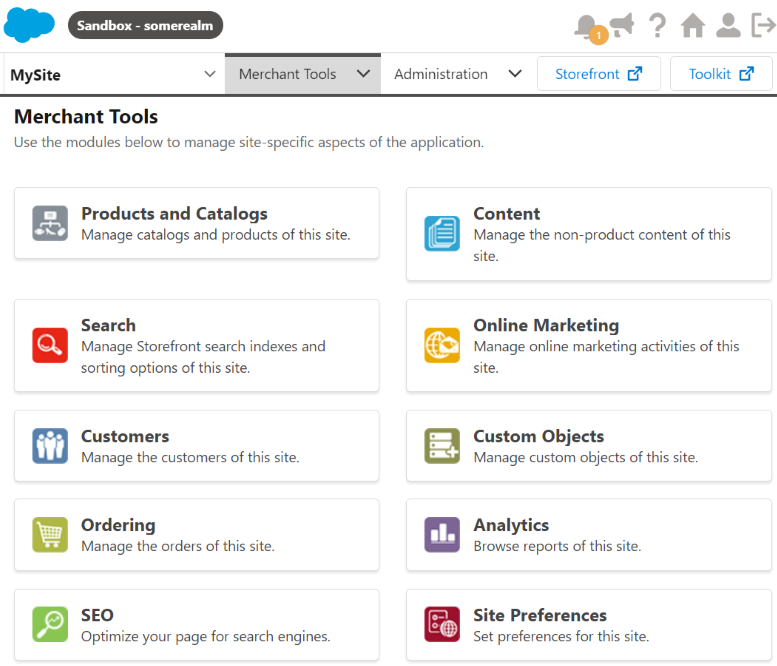Expand the MySite site selector dropdown
The width and height of the screenshot is (777, 666).
pos(210,74)
